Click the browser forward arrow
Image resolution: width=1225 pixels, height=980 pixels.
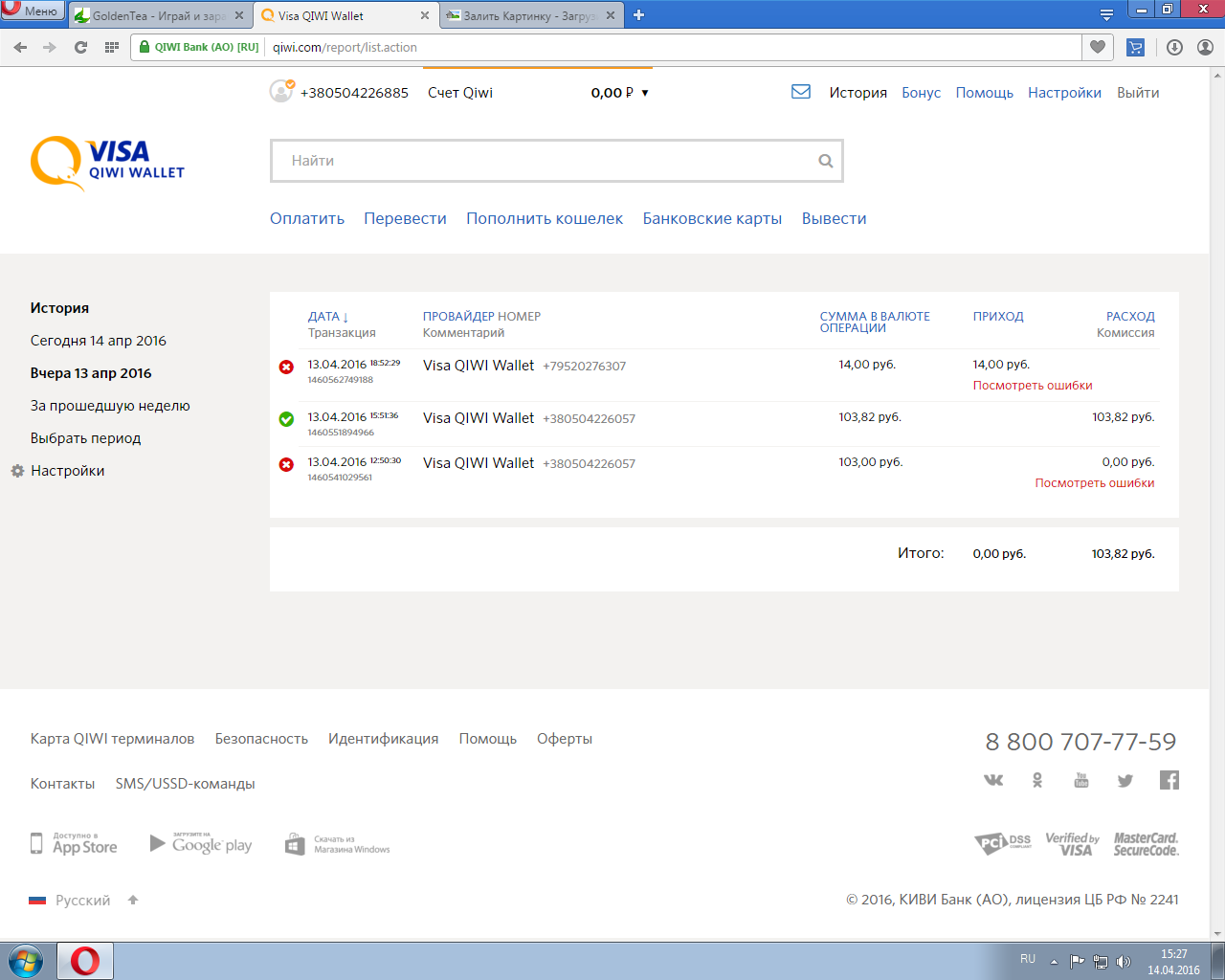coord(50,47)
